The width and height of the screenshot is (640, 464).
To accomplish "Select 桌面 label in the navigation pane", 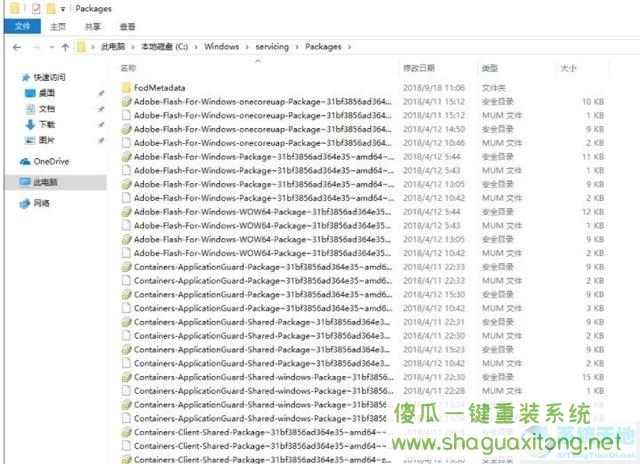I will click(x=47, y=93).
